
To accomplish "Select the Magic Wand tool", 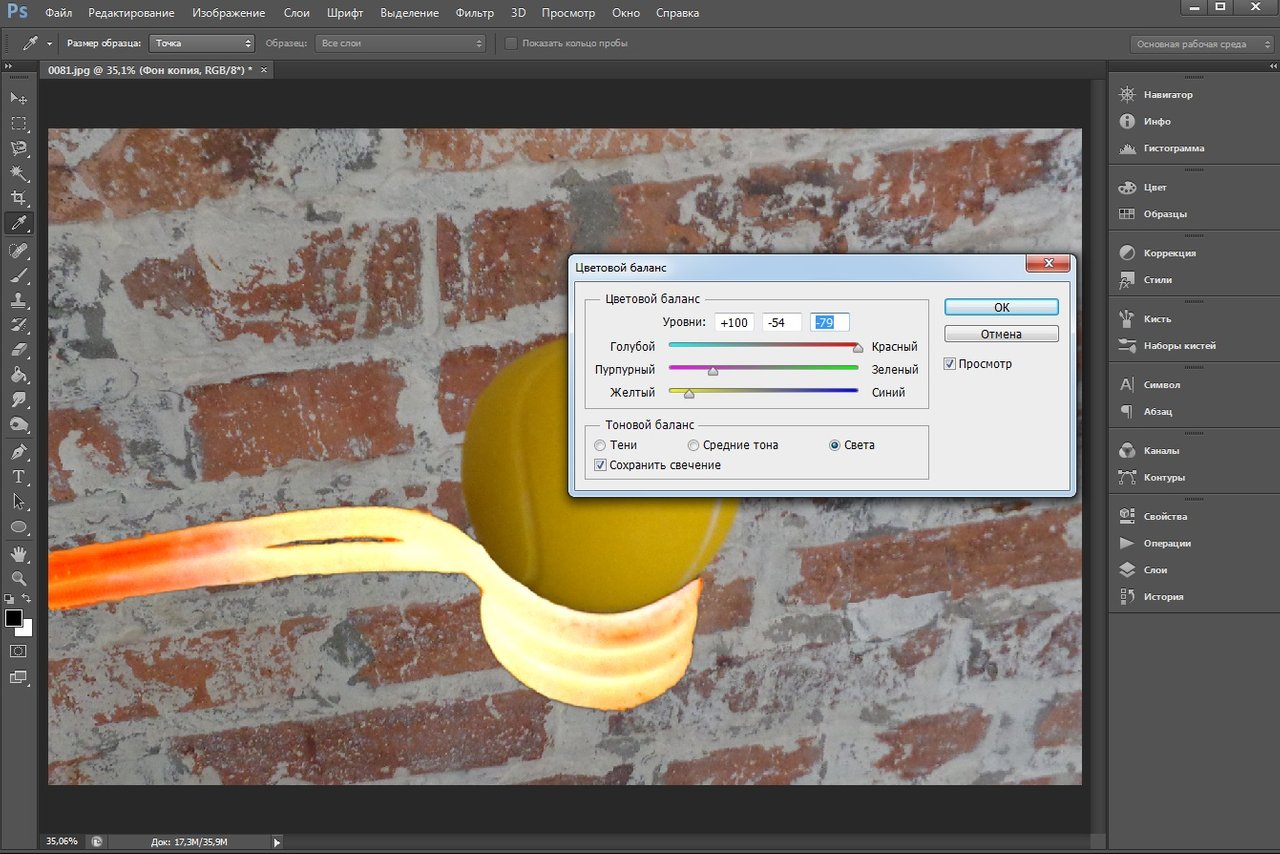I will [19, 174].
